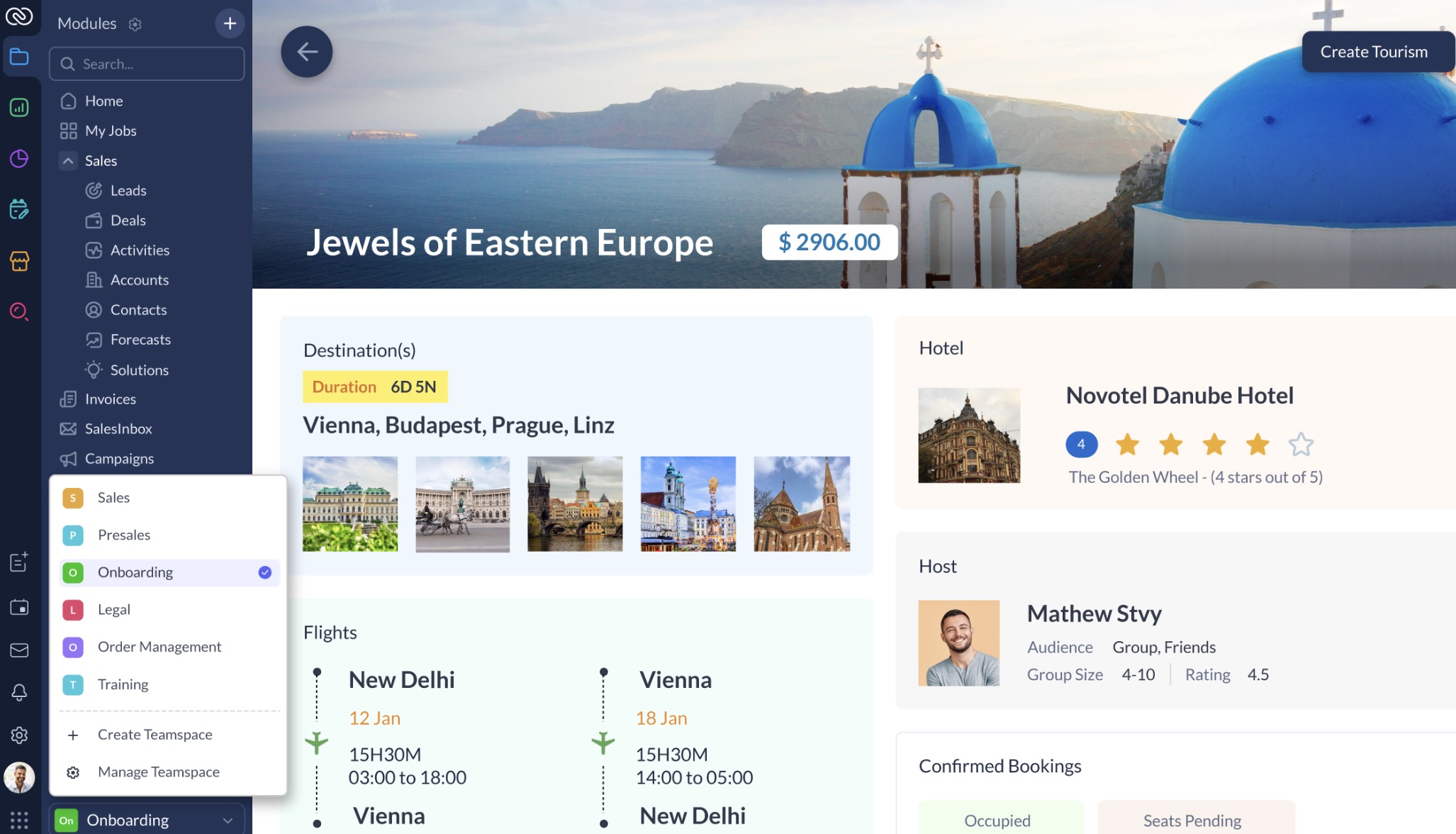Click Create Teamspace option
The width and height of the screenshot is (1456, 834).
(155, 735)
